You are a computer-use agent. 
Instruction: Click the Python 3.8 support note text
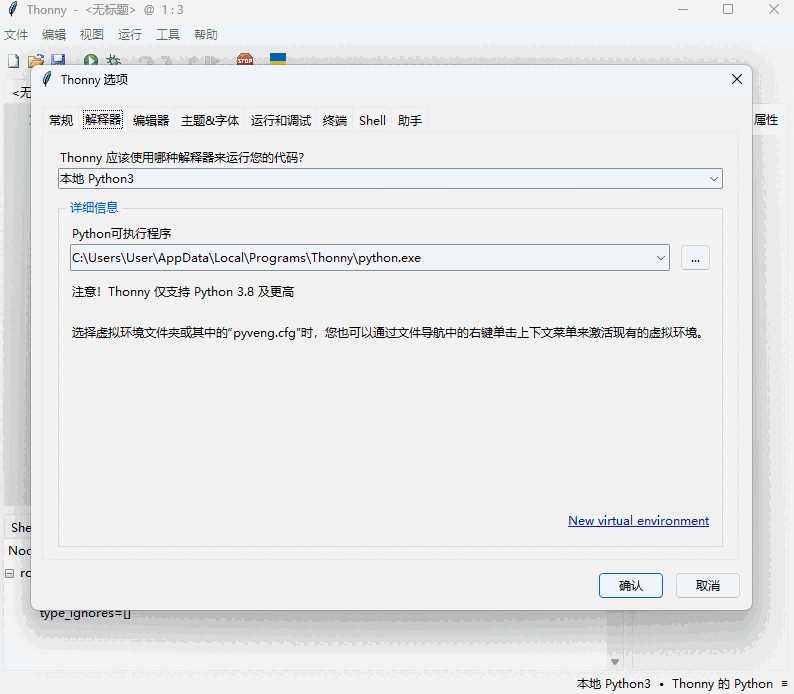click(183, 292)
